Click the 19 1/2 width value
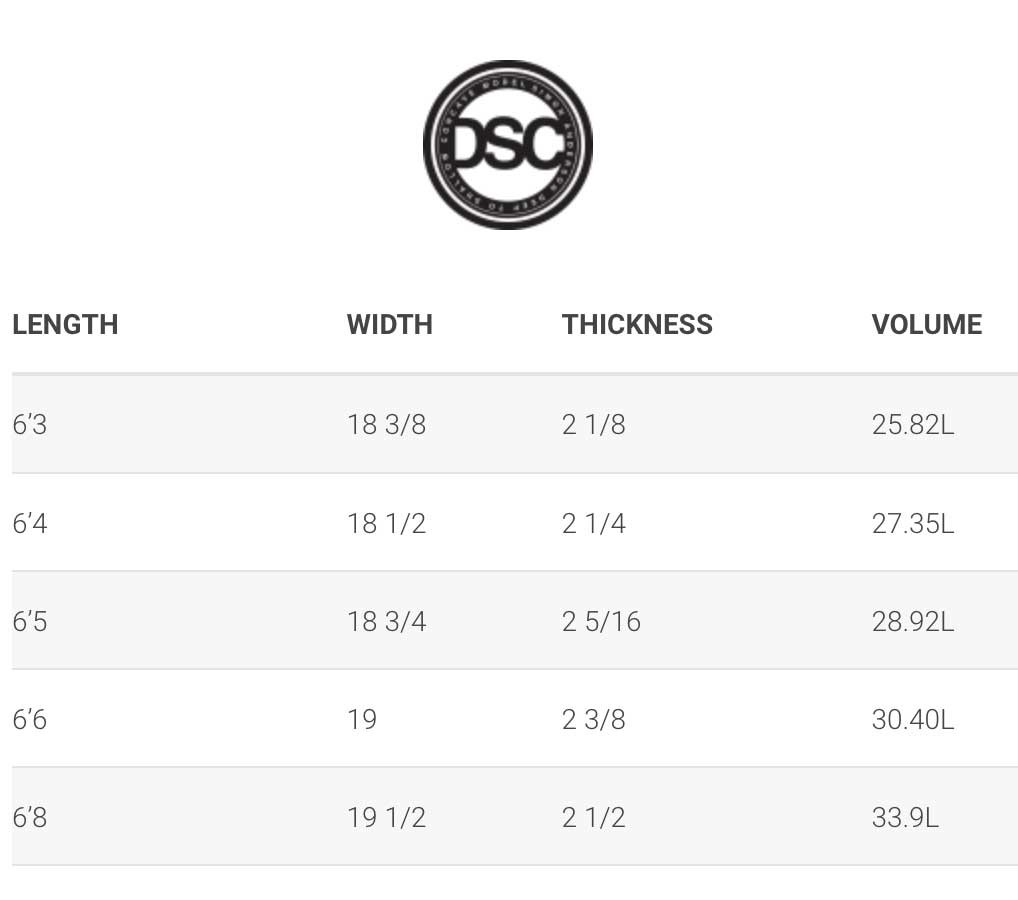The height and width of the screenshot is (900, 1018). (x=386, y=818)
